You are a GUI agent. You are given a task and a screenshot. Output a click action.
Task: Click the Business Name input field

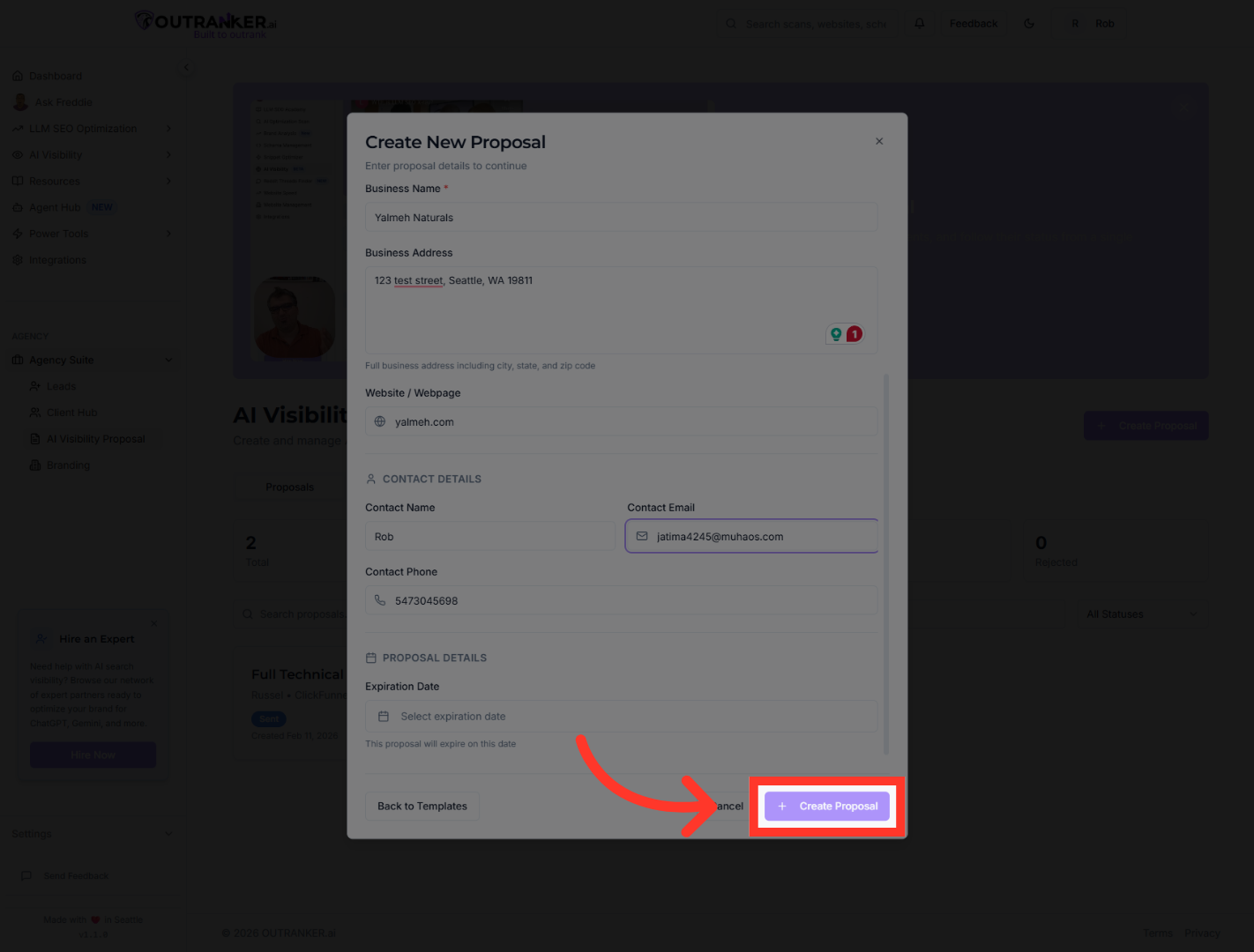tap(621, 218)
